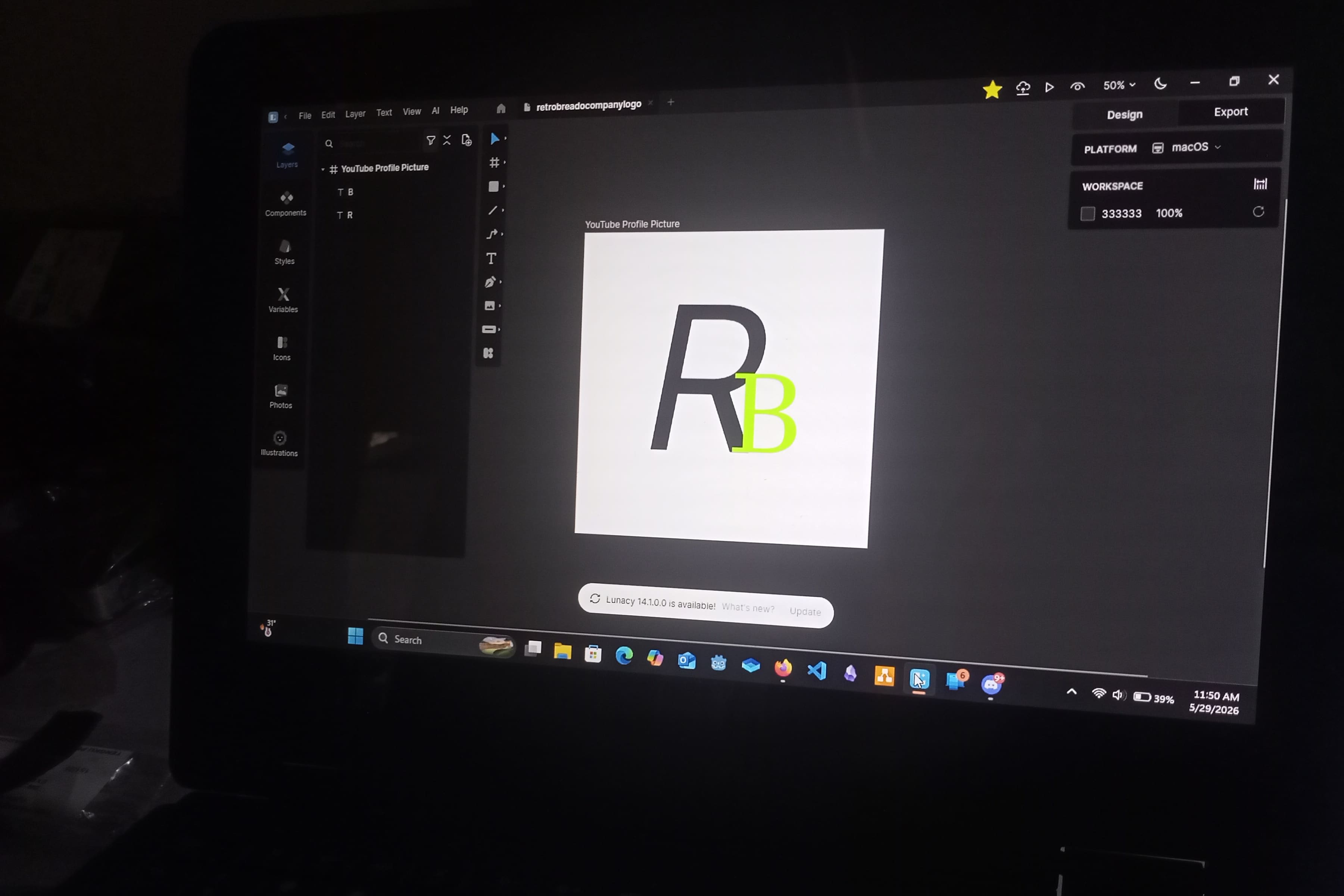
Task: Click the layer filter funnel icon
Action: (431, 140)
